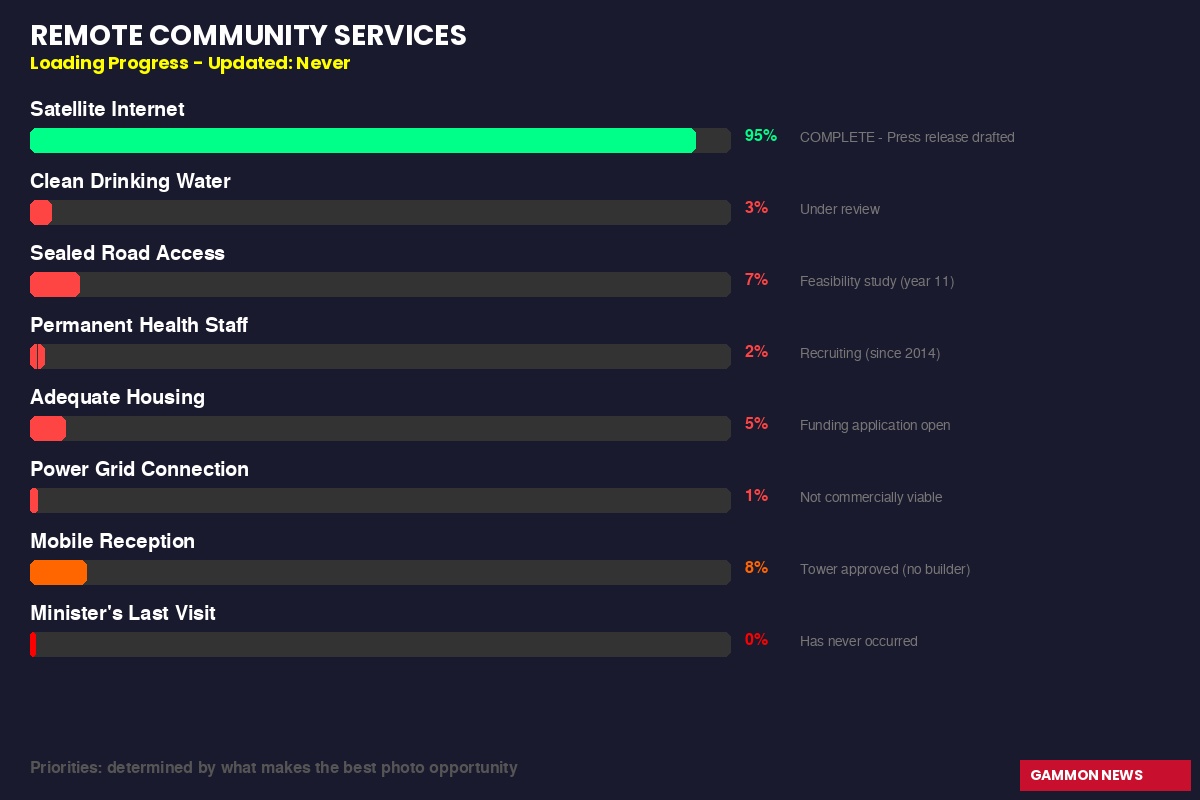This screenshot has height=800, width=1200.
Task: Click the Priorities footnote at the bottom
Action: click(x=273, y=768)
